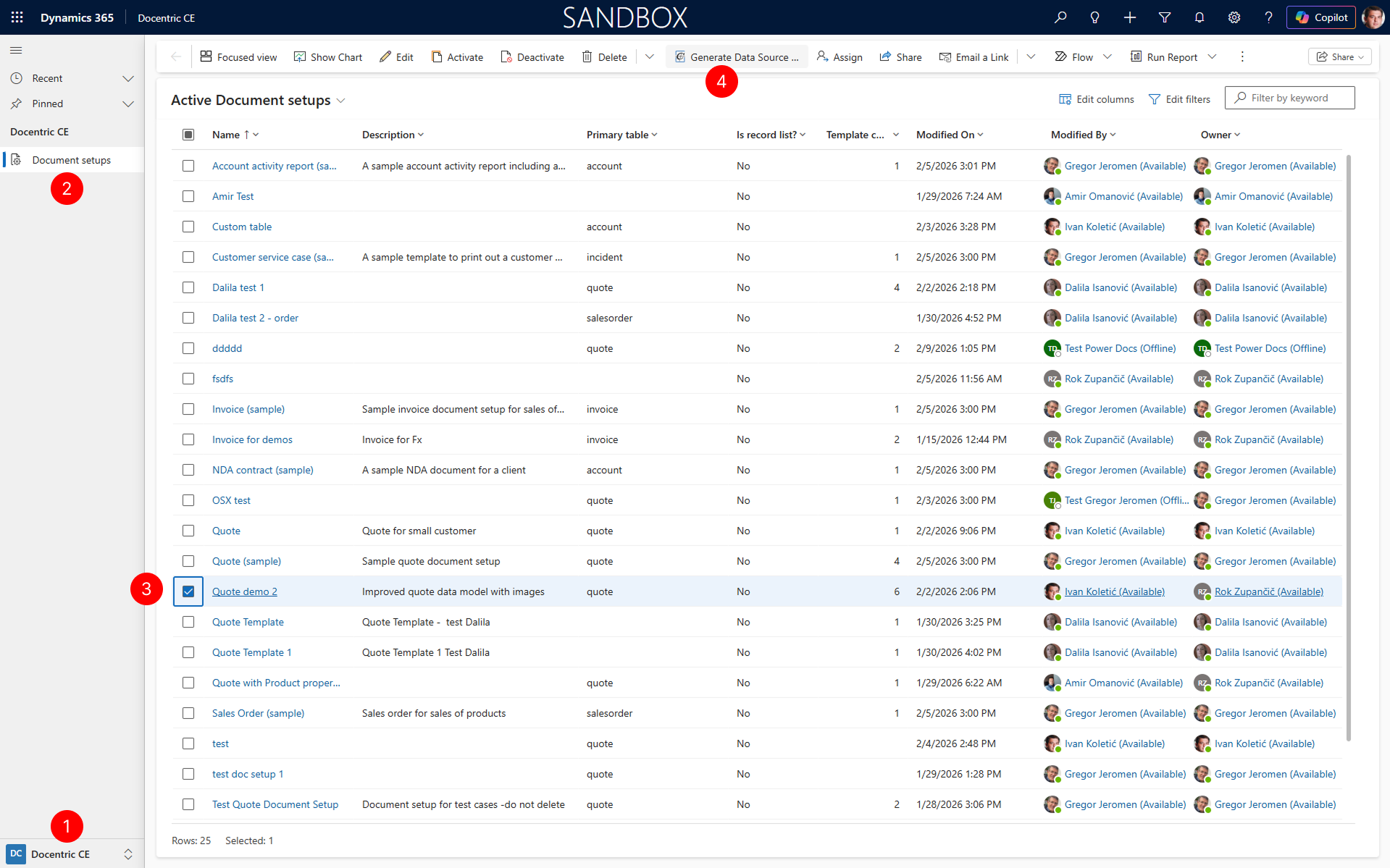This screenshot has height=868, width=1390.
Task: Click the Activate command
Action: (457, 56)
